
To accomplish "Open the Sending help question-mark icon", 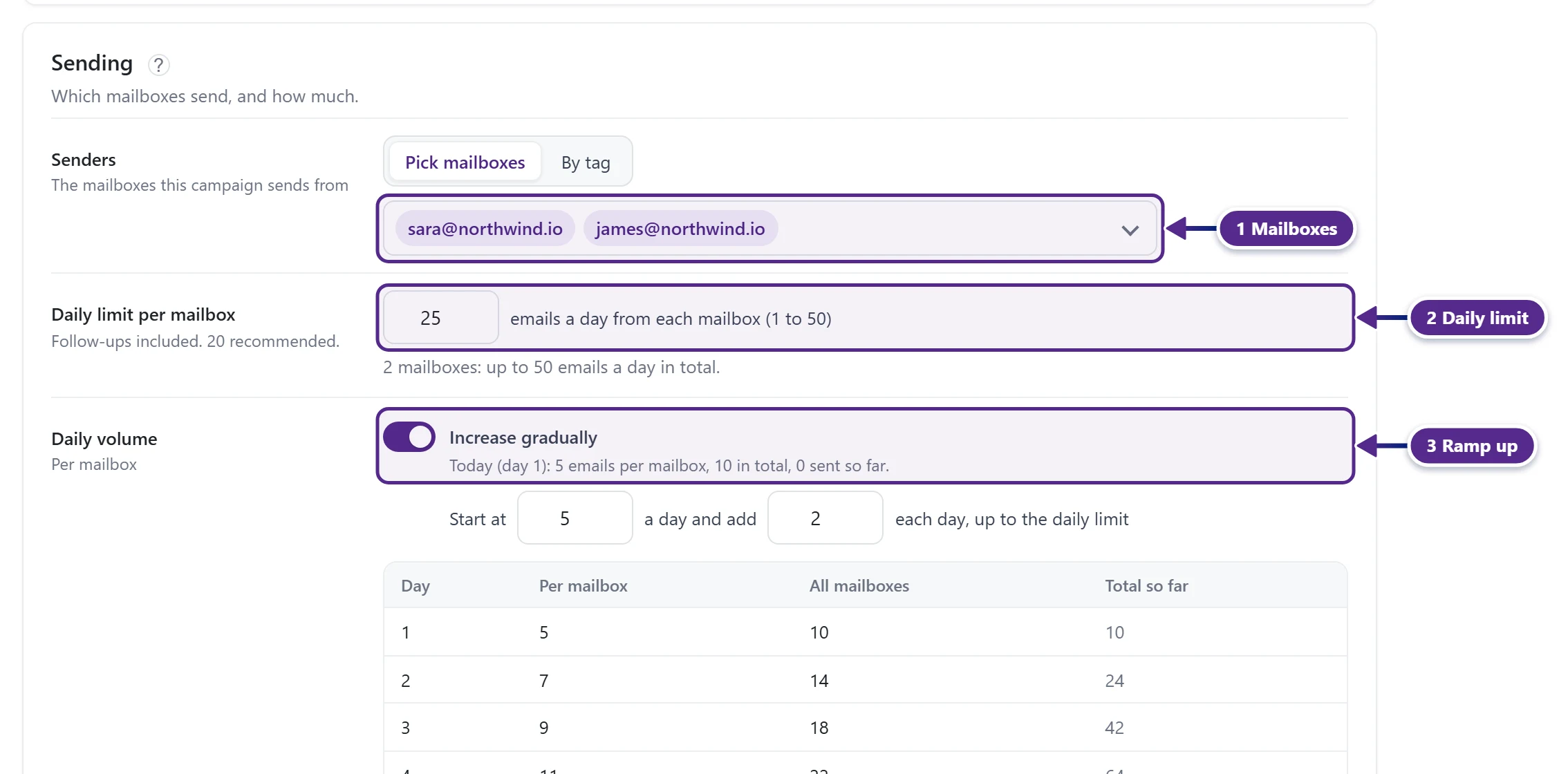I will (x=158, y=65).
